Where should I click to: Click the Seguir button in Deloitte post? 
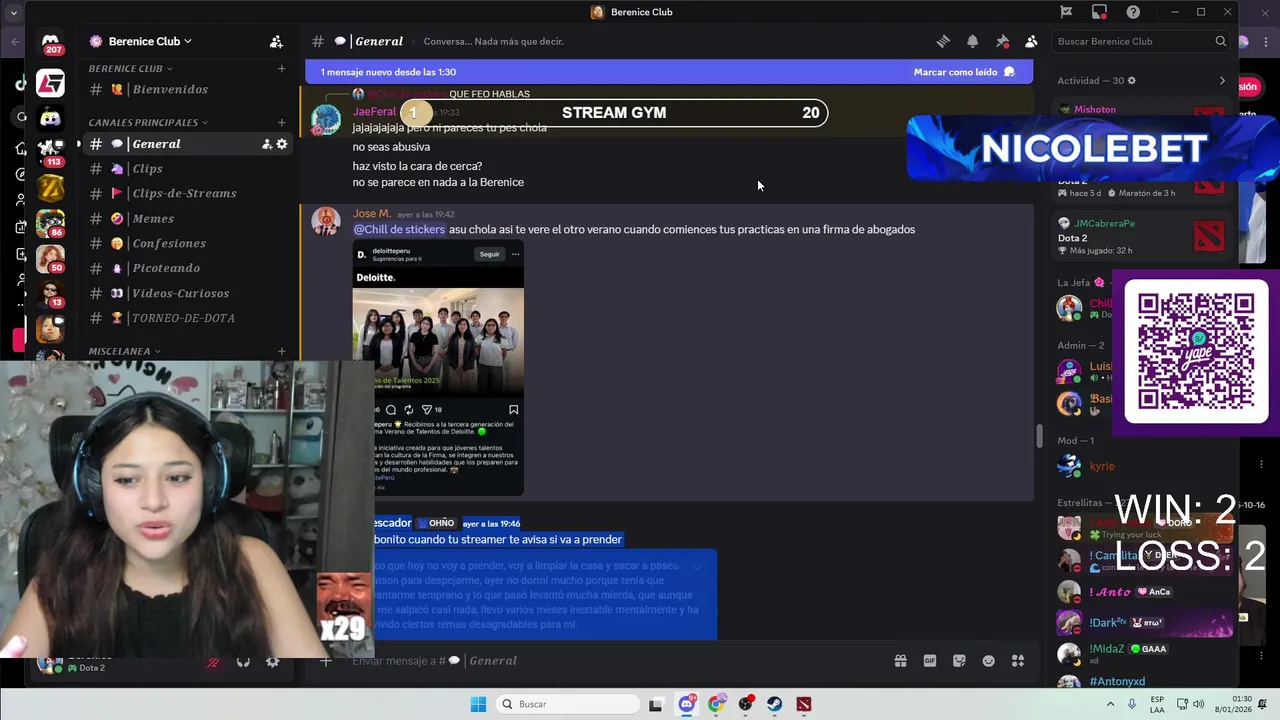489,254
